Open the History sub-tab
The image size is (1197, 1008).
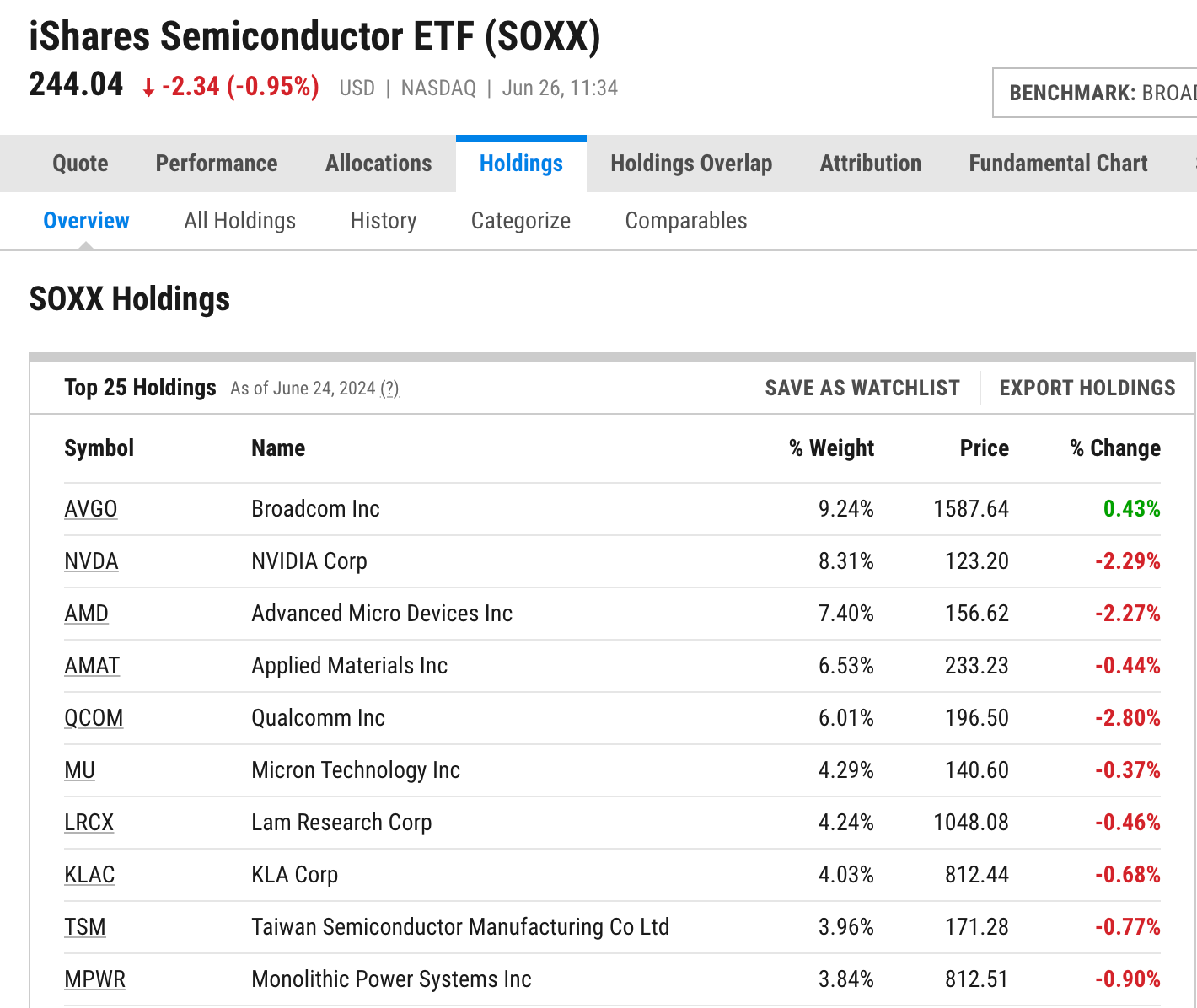384,221
